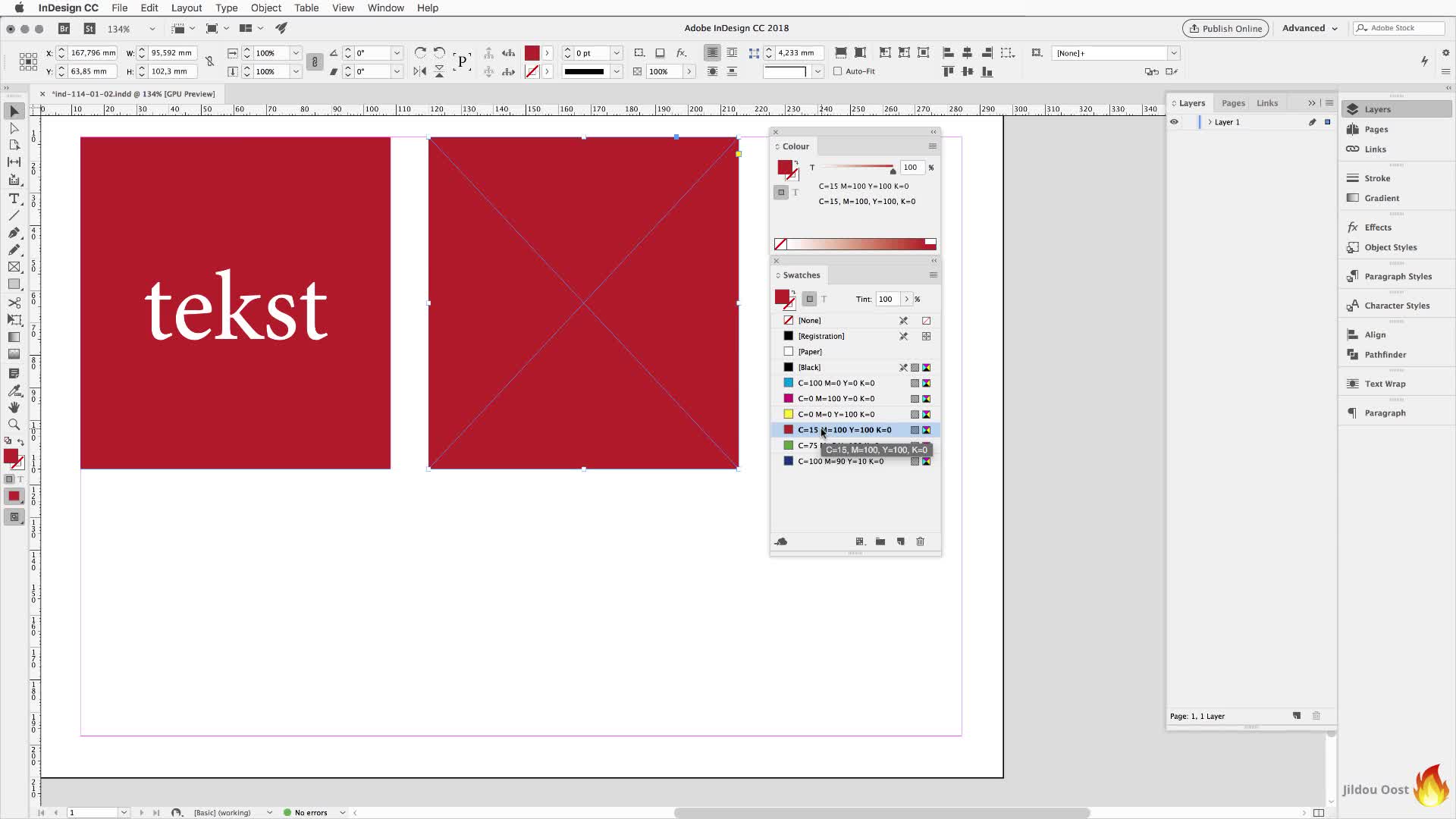Open the object style [None]+ dropdown

(x=1174, y=53)
